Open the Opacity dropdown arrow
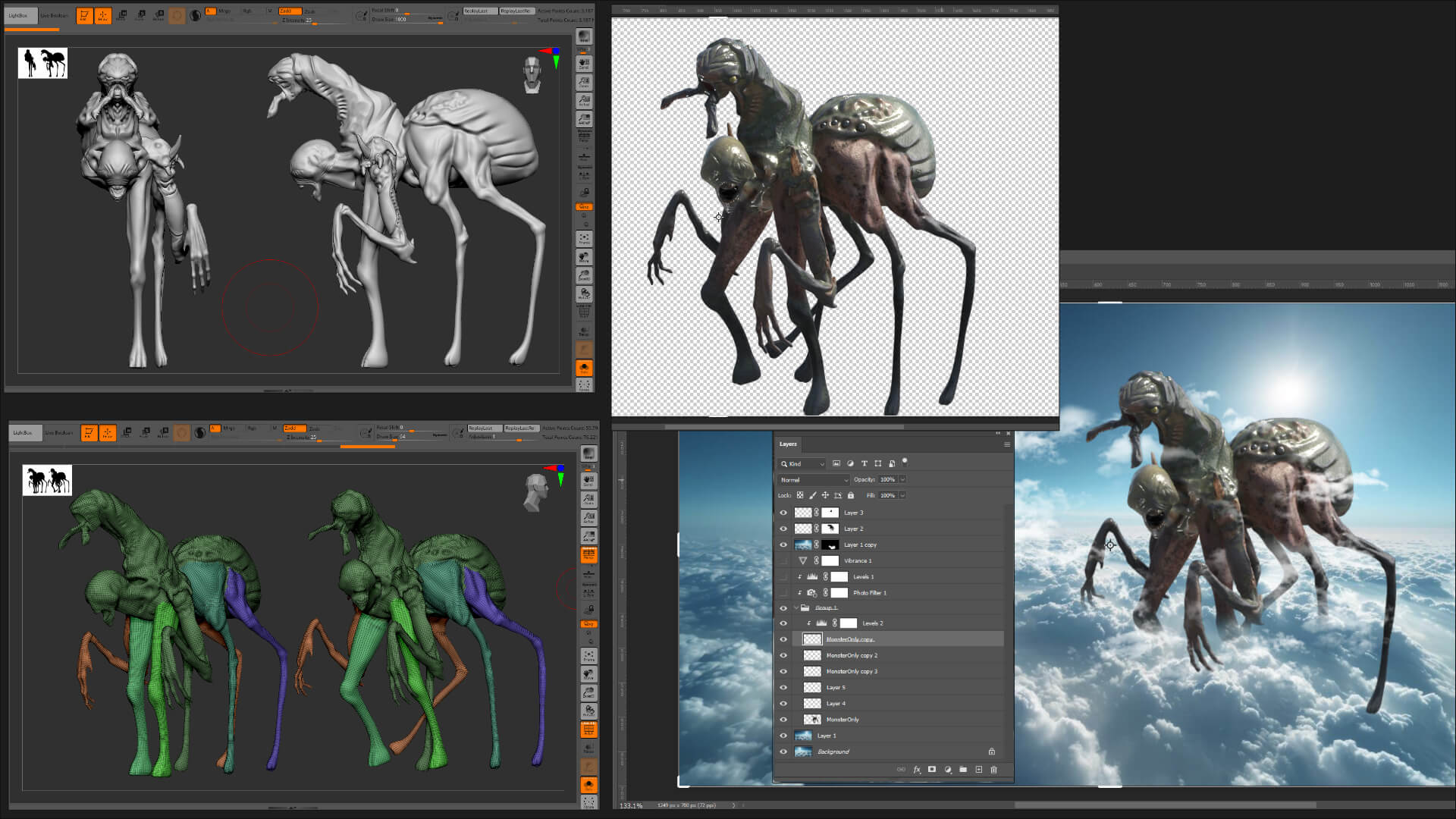The height and width of the screenshot is (819, 1456). (902, 480)
